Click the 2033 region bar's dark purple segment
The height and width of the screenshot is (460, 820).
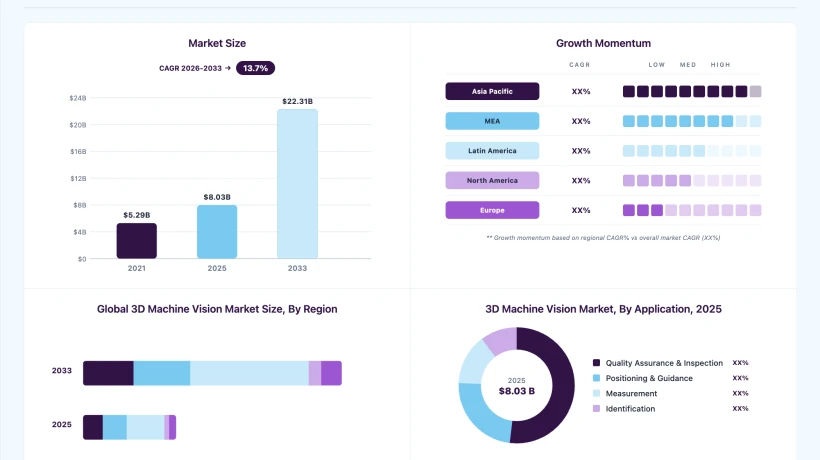tap(108, 373)
